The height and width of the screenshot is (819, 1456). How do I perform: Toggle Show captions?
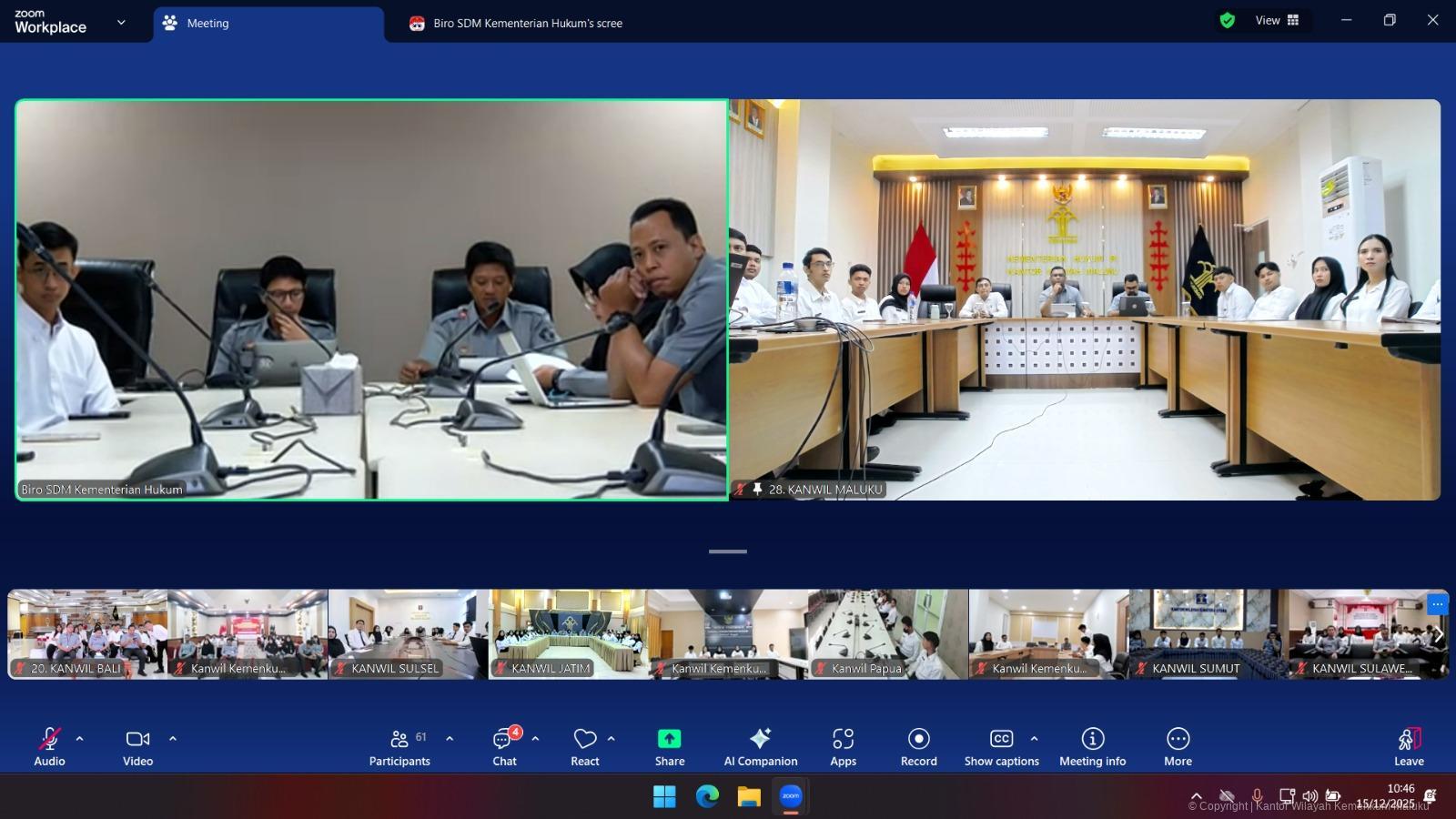1001,746
